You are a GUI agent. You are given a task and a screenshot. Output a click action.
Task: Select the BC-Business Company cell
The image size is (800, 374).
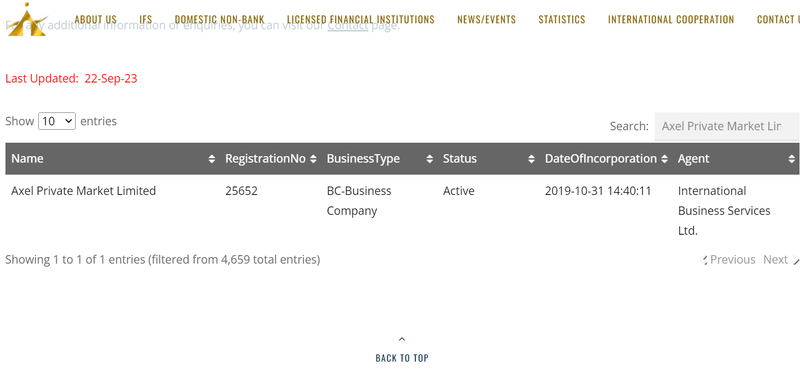tap(359, 201)
